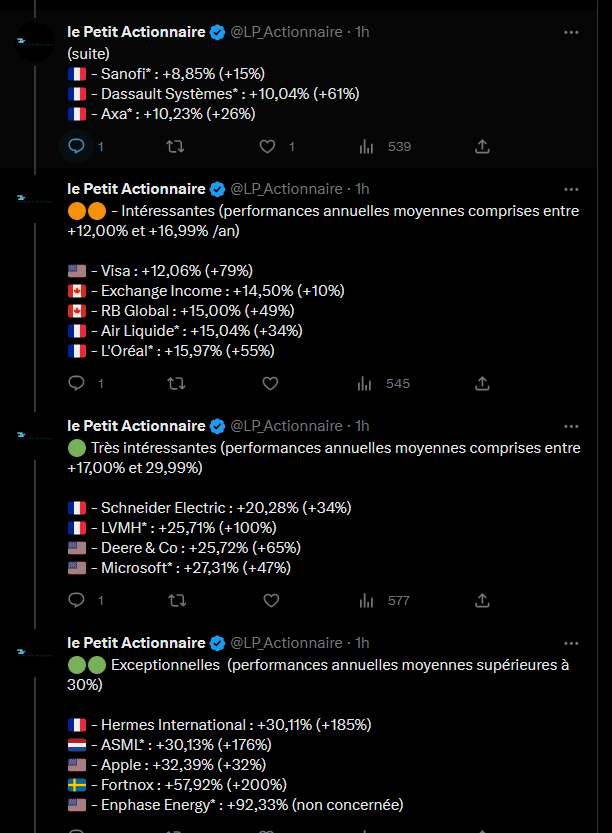Share the Intéressantes tweet
This screenshot has height=833, width=612.
click(x=482, y=383)
